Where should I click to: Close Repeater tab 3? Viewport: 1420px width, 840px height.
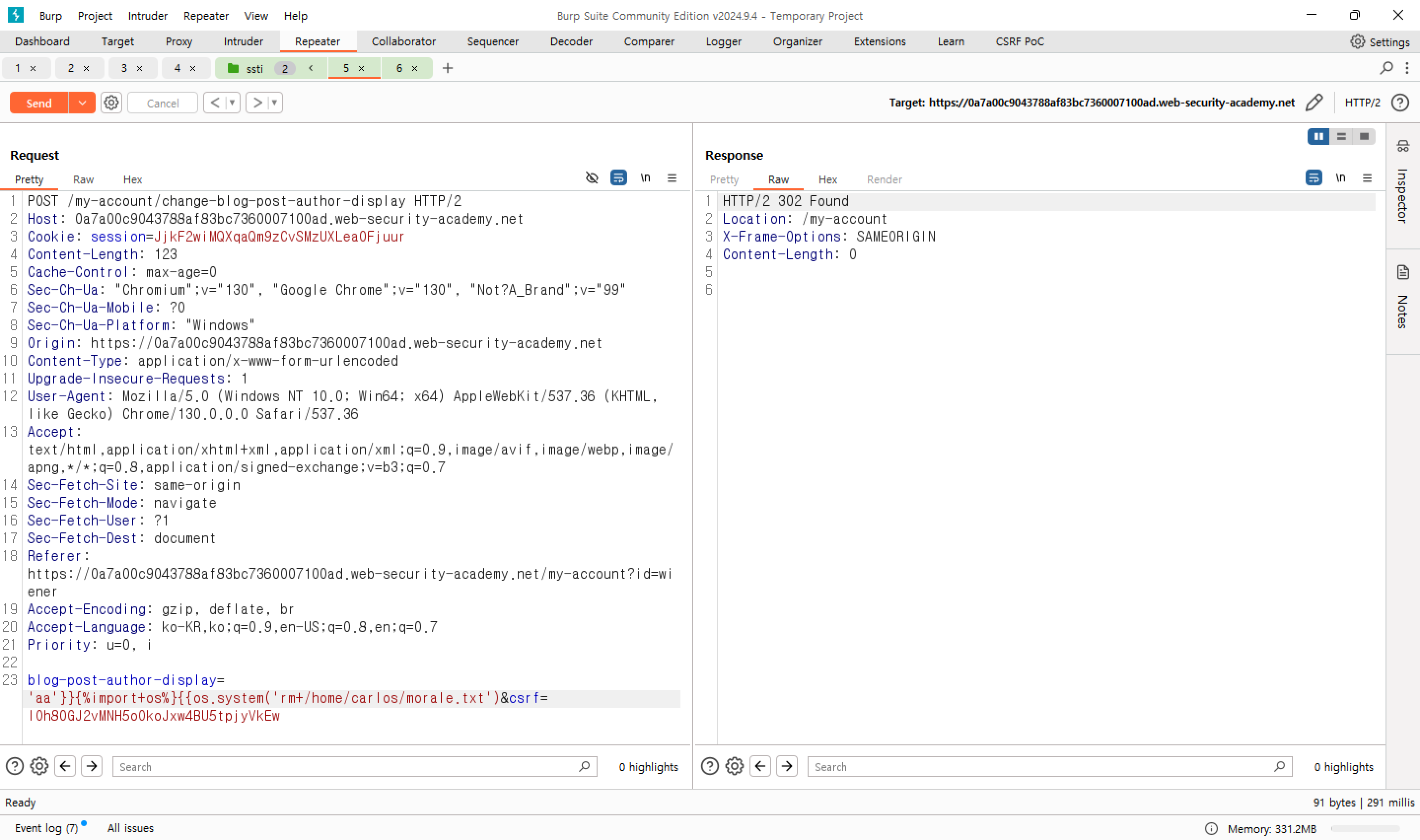click(139, 68)
